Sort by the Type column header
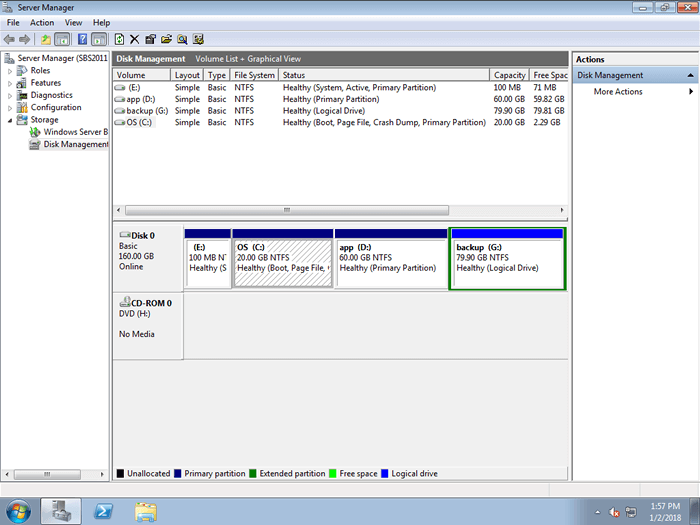This screenshot has height=525, width=700. 217,75
